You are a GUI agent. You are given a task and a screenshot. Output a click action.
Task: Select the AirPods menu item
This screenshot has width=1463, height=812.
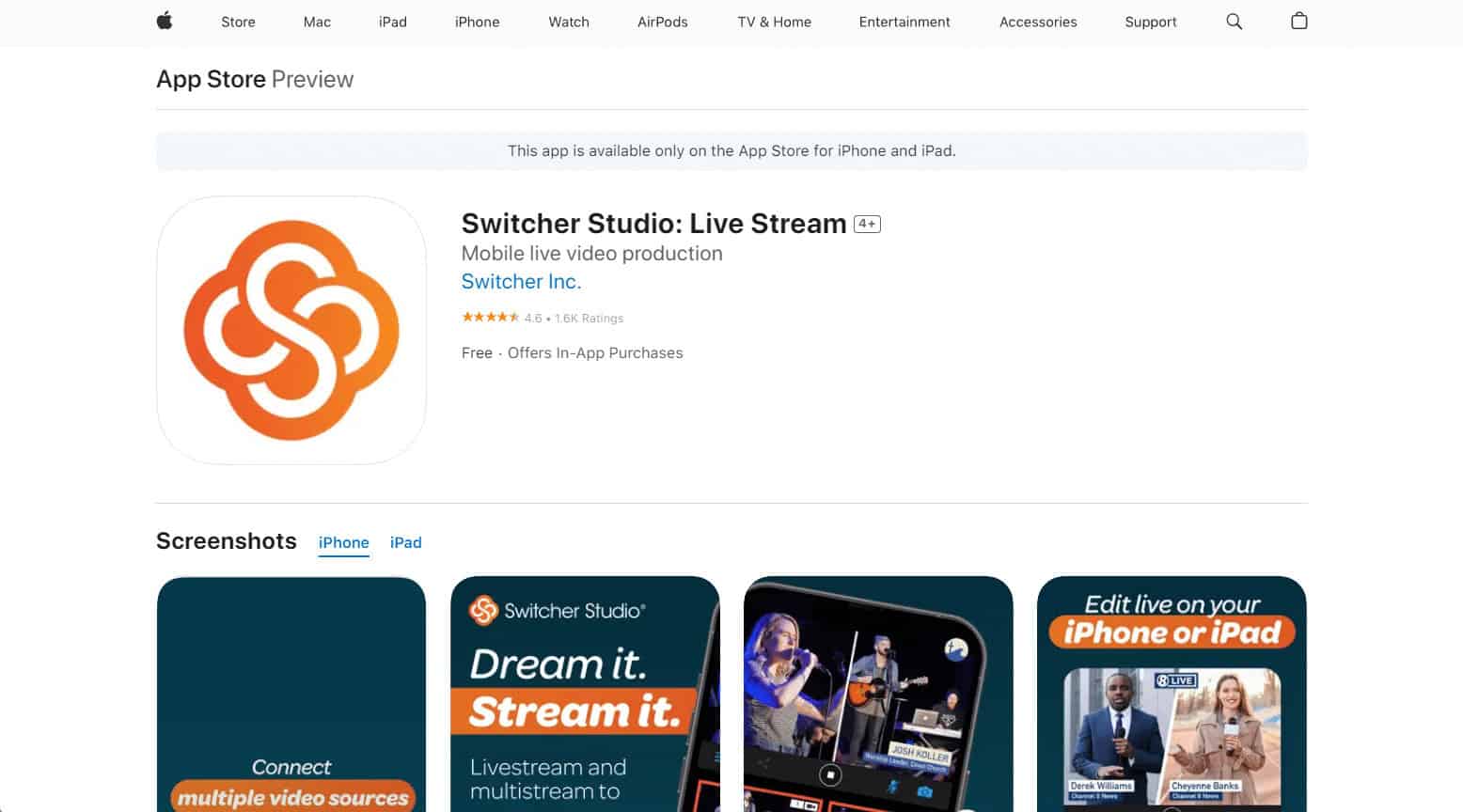tap(662, 22)
